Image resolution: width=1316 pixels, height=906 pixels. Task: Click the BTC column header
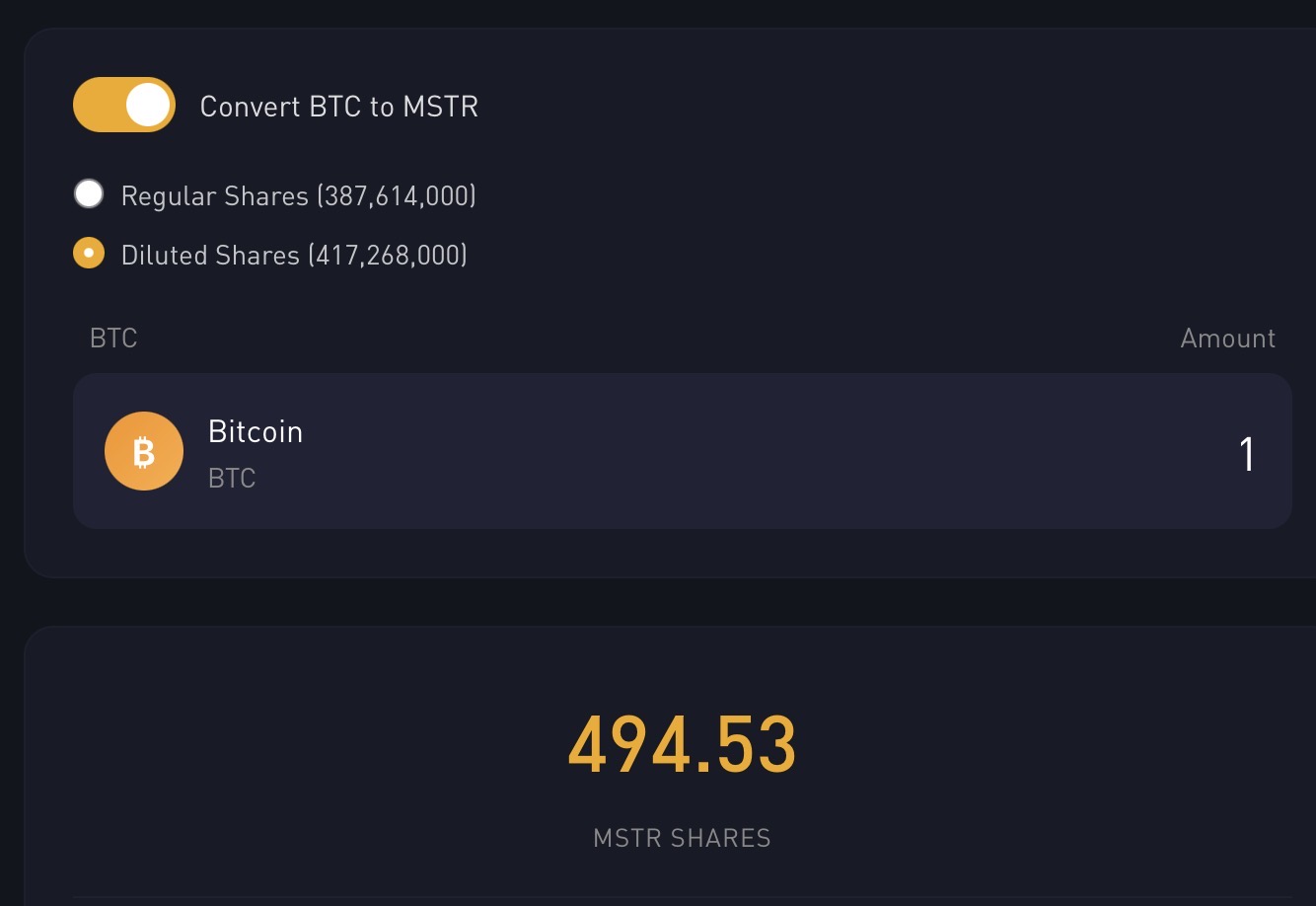point(113,339)
